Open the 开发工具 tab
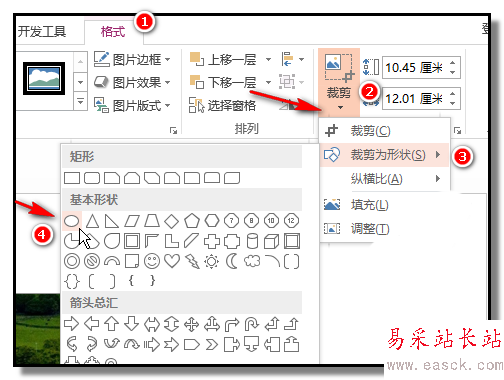 (x=42, y=32)
